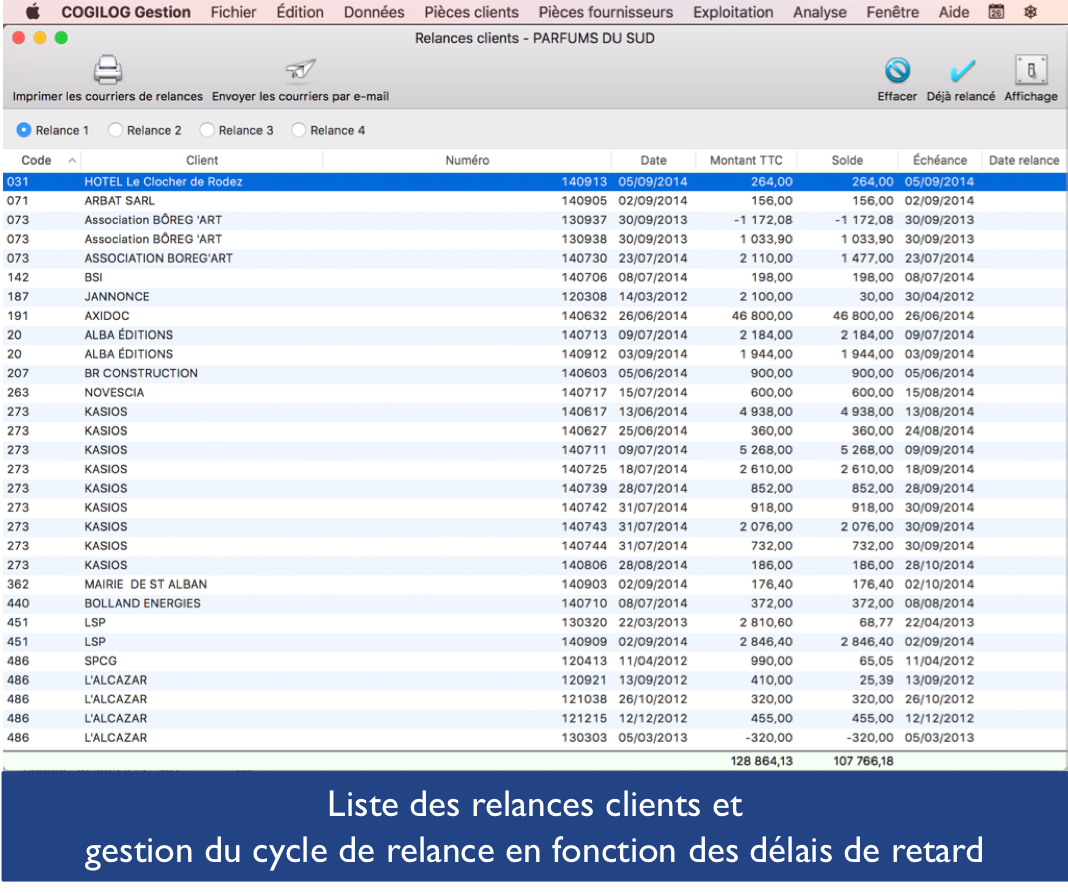Open the Pièces fournisseurs menu

click(606, 12)
